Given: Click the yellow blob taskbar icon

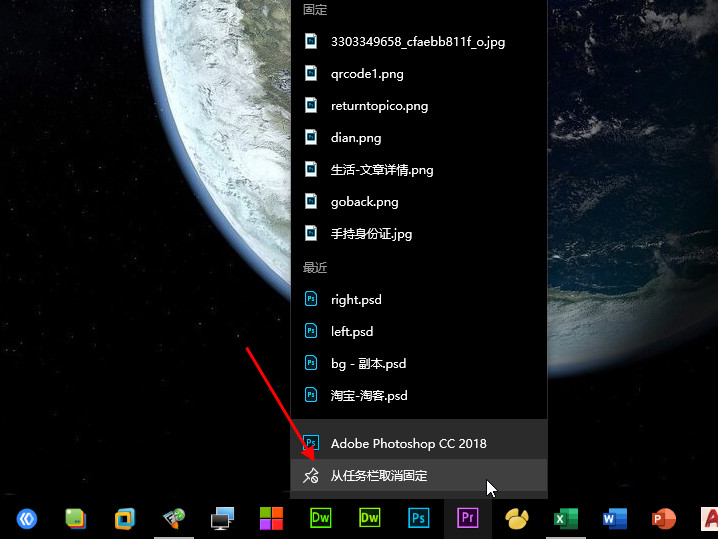Looking at the screenshot, I should 517,518.
